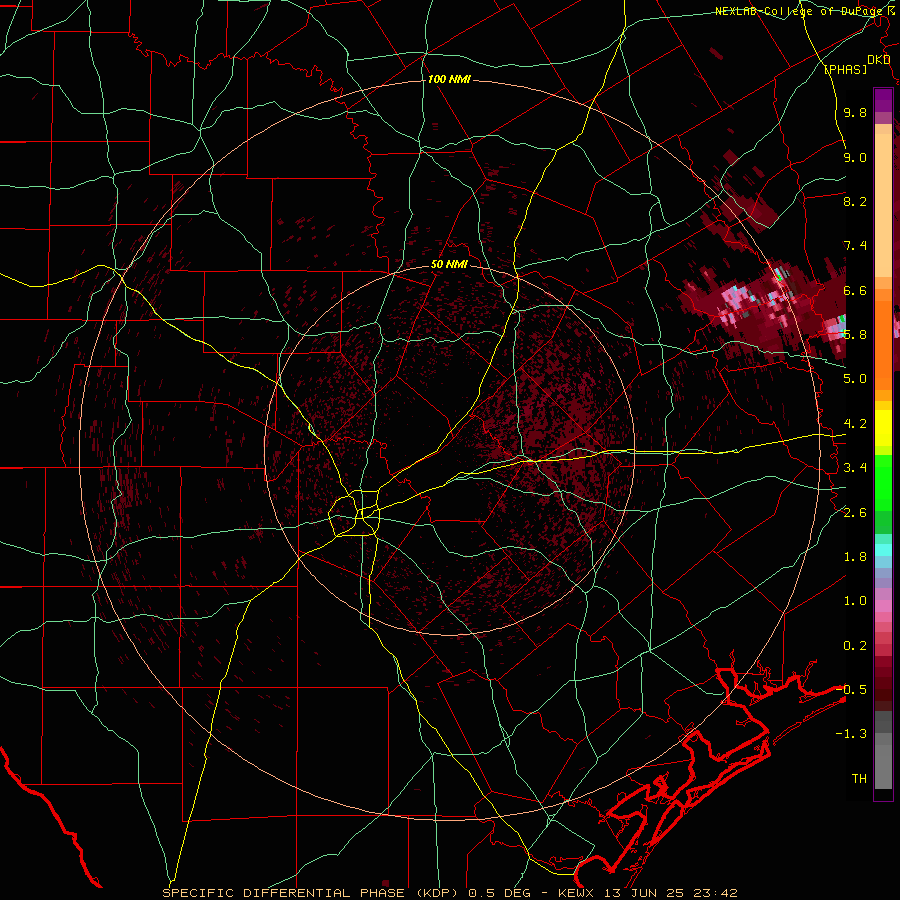Click the 3.4 legend value
Screen dimensions: 900x900
(855, 468)
